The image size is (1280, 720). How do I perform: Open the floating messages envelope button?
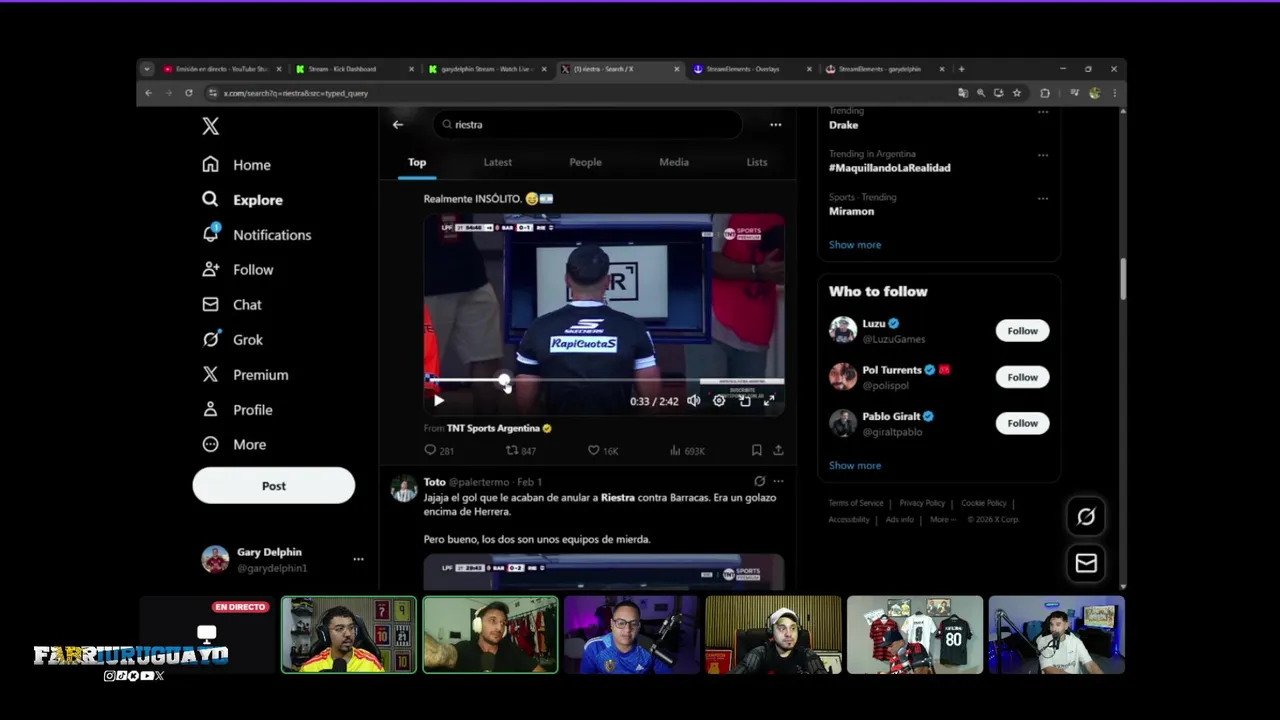pos(1086,563)
